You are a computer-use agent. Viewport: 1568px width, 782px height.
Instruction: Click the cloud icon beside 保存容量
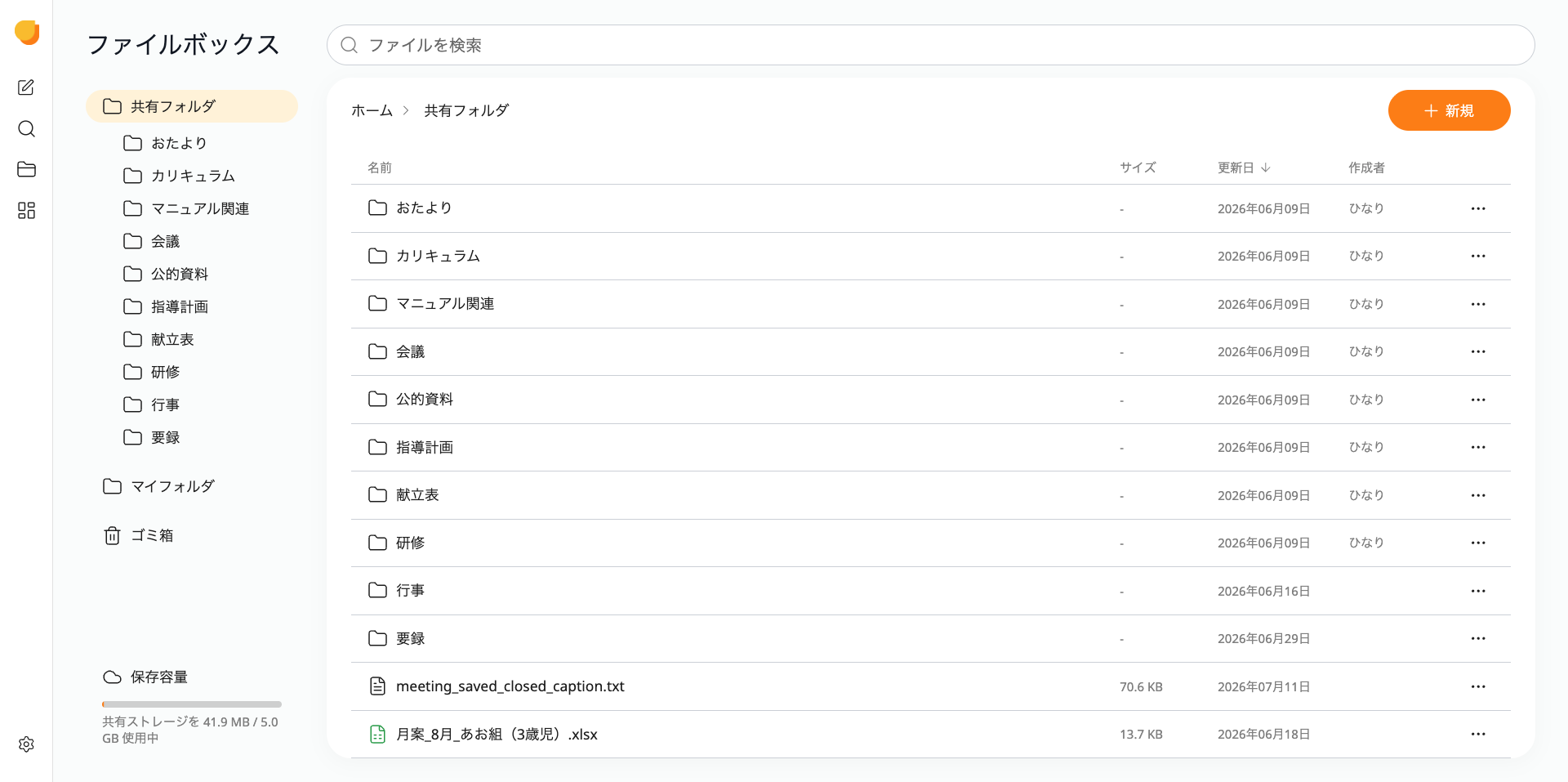point(112,677)
